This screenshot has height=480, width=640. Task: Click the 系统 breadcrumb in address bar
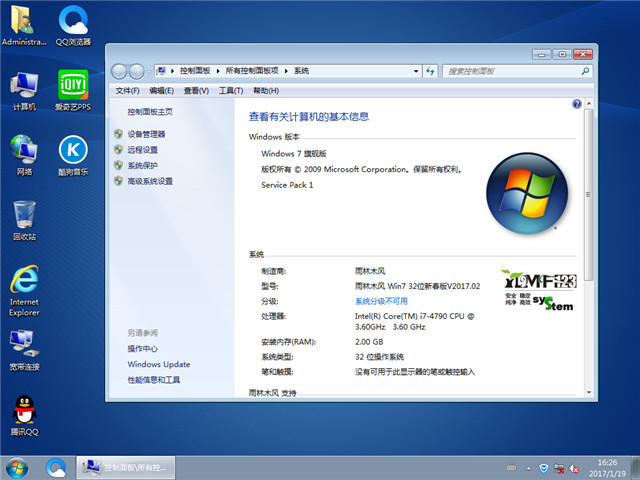coord(301,71)
